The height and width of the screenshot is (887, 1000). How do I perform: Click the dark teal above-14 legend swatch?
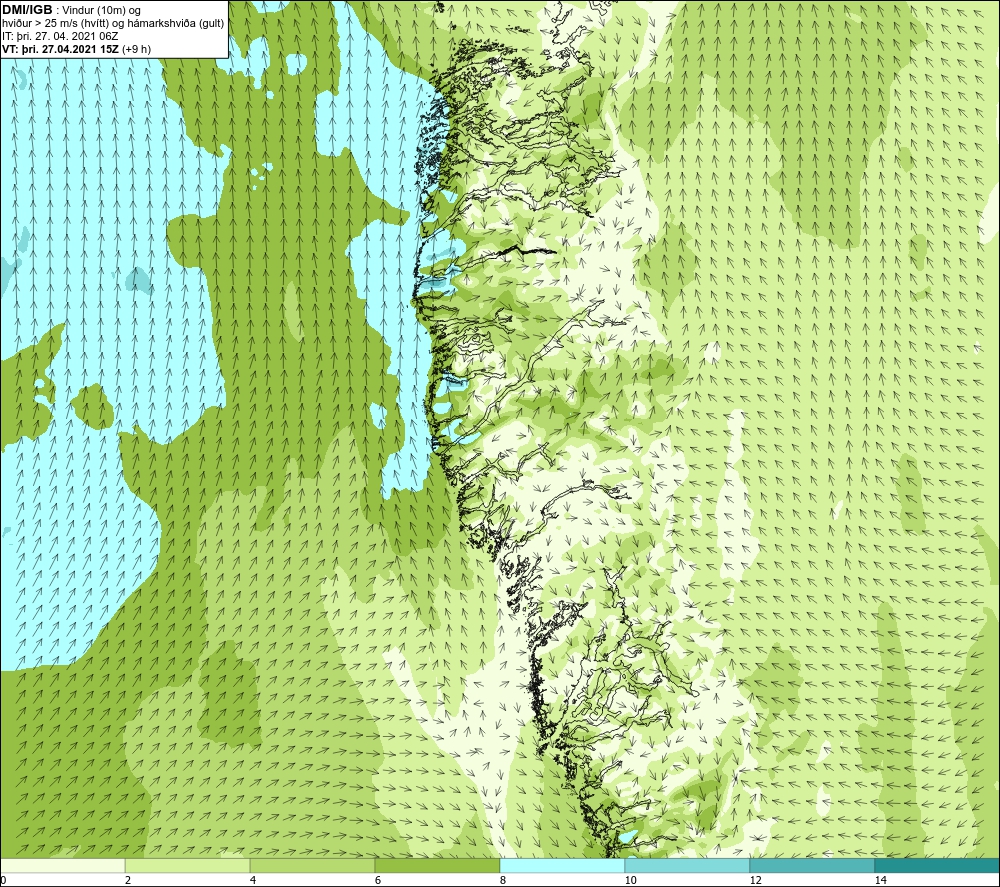[x=937, y=865]
